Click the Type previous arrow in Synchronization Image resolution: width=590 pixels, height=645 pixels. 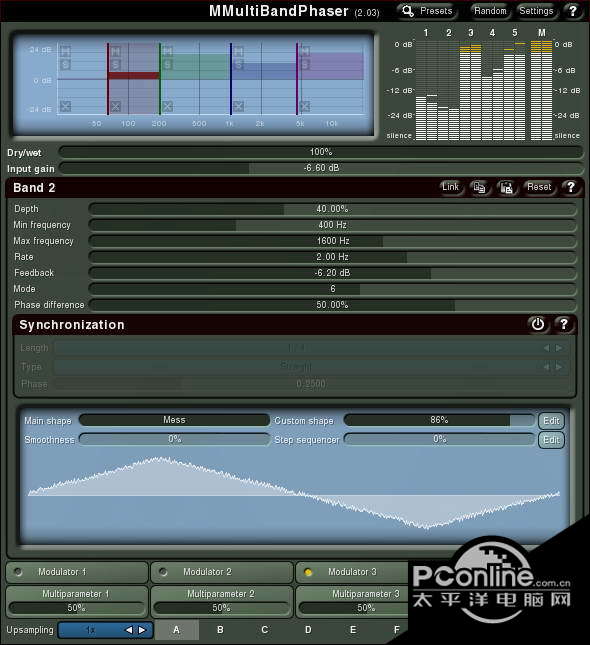(x=546, y=367)
